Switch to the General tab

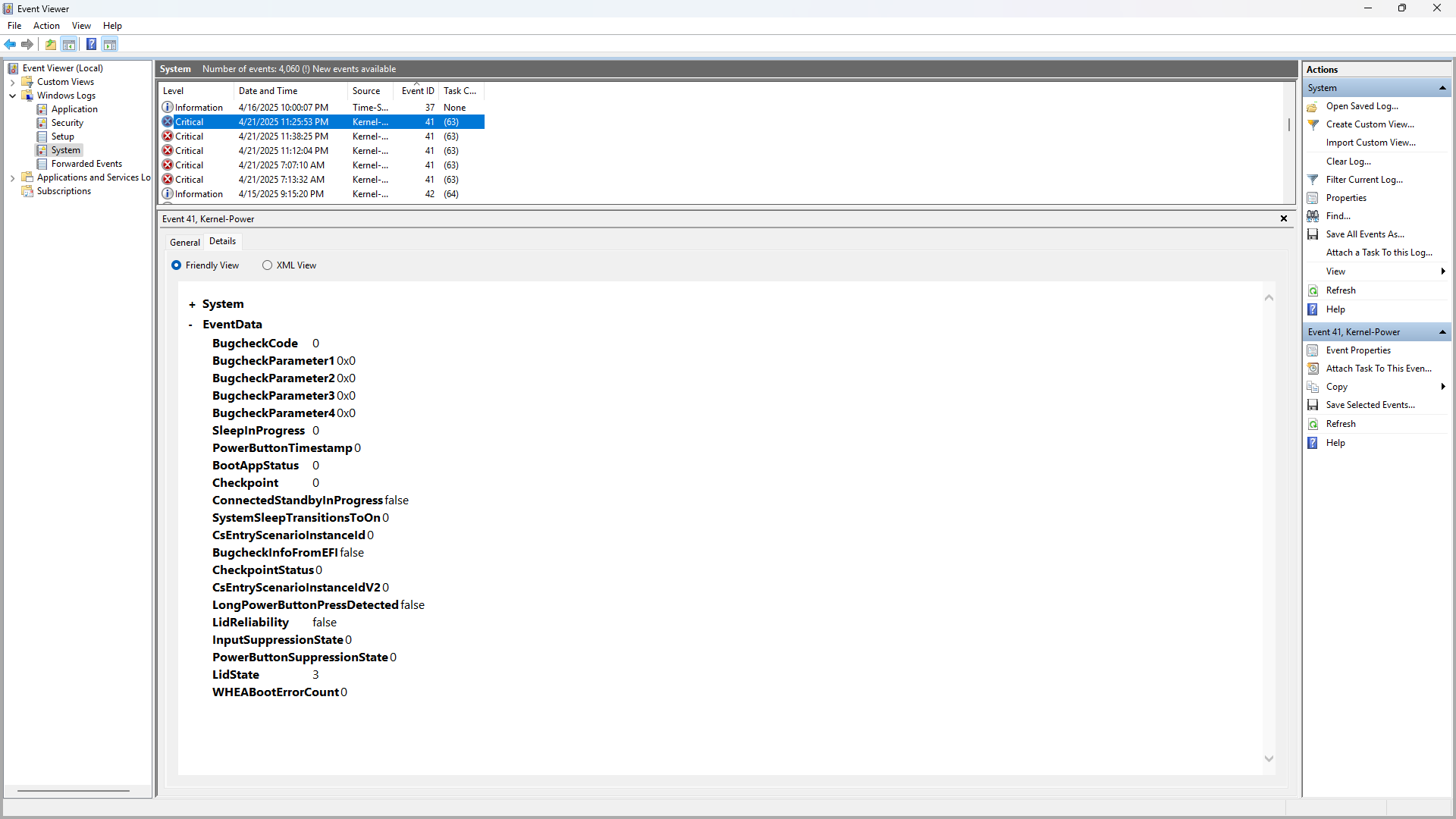tap(185, 243)
